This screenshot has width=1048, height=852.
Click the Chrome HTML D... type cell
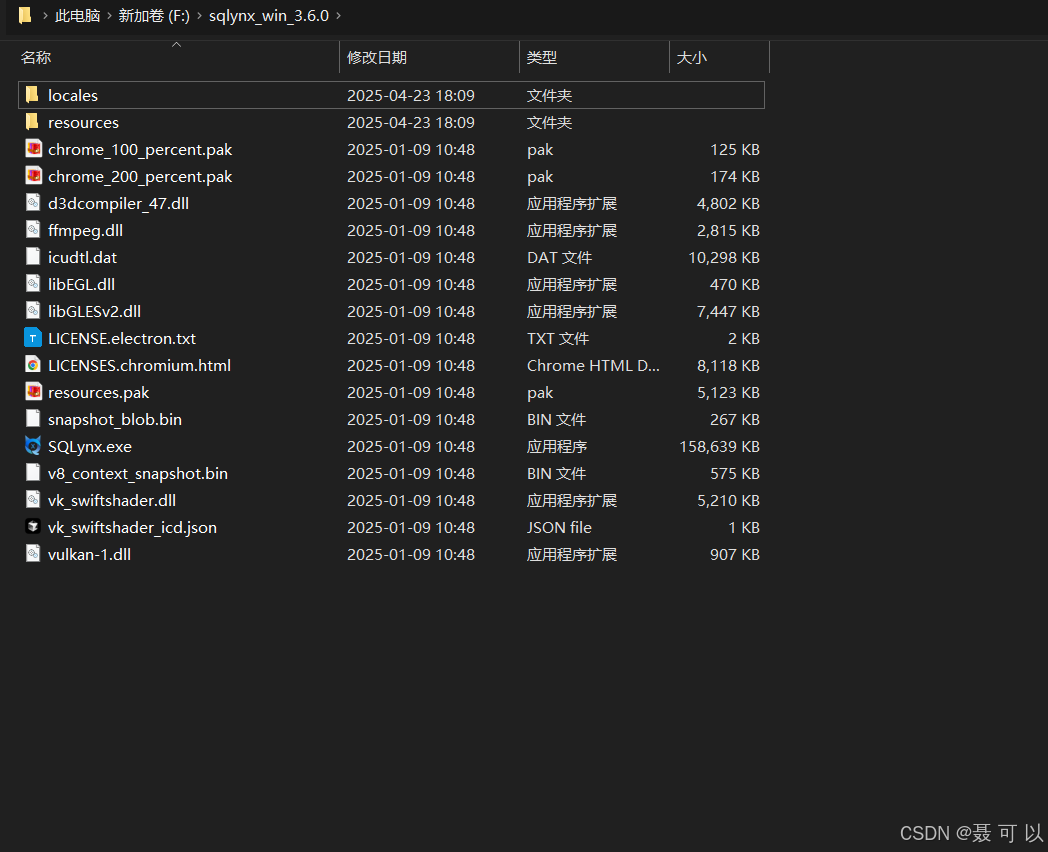[x=593, y=366]
